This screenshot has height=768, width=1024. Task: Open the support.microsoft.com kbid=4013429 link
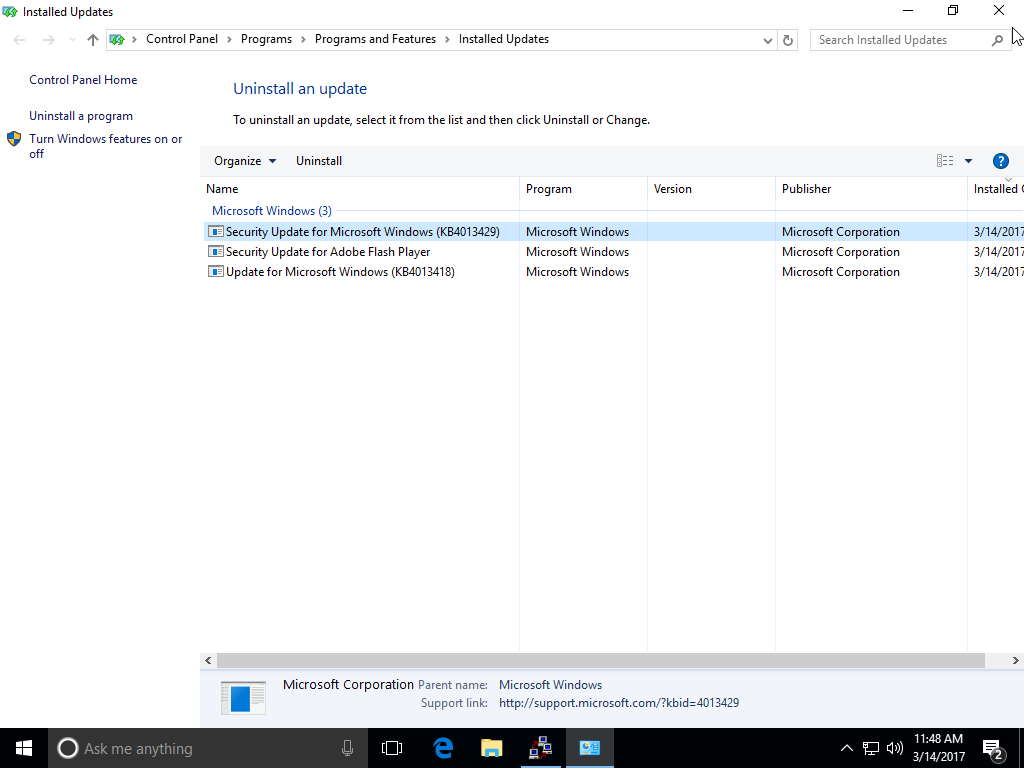tap(619, 703)
